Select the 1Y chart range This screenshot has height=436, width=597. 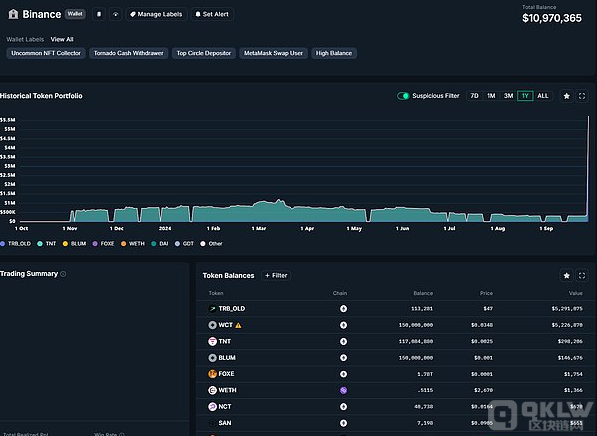[525, 96]
